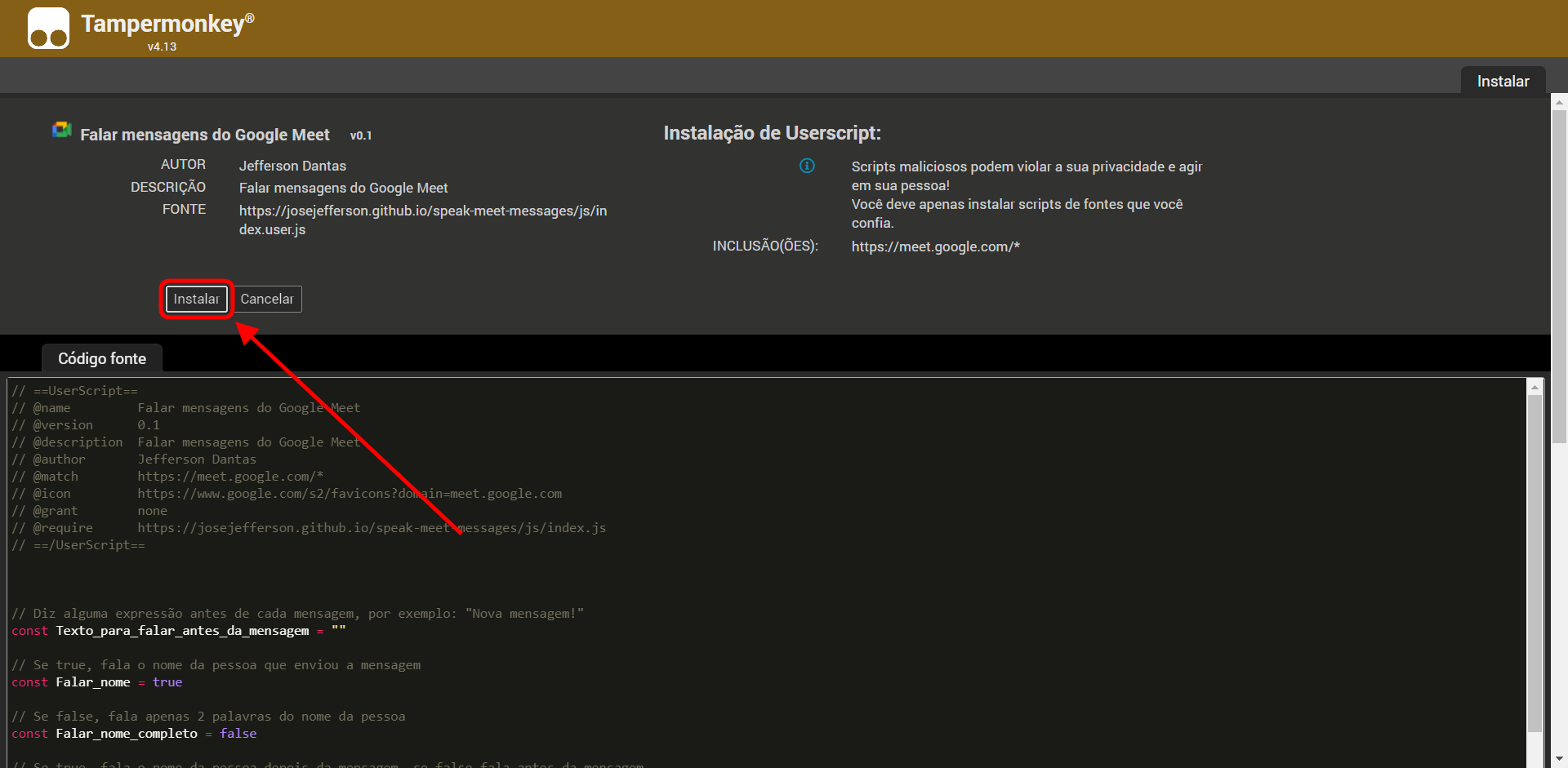The width and height of the screenshot is (1568, 768).
Task: Click the @grant none code line
Action: pos(90,511)
